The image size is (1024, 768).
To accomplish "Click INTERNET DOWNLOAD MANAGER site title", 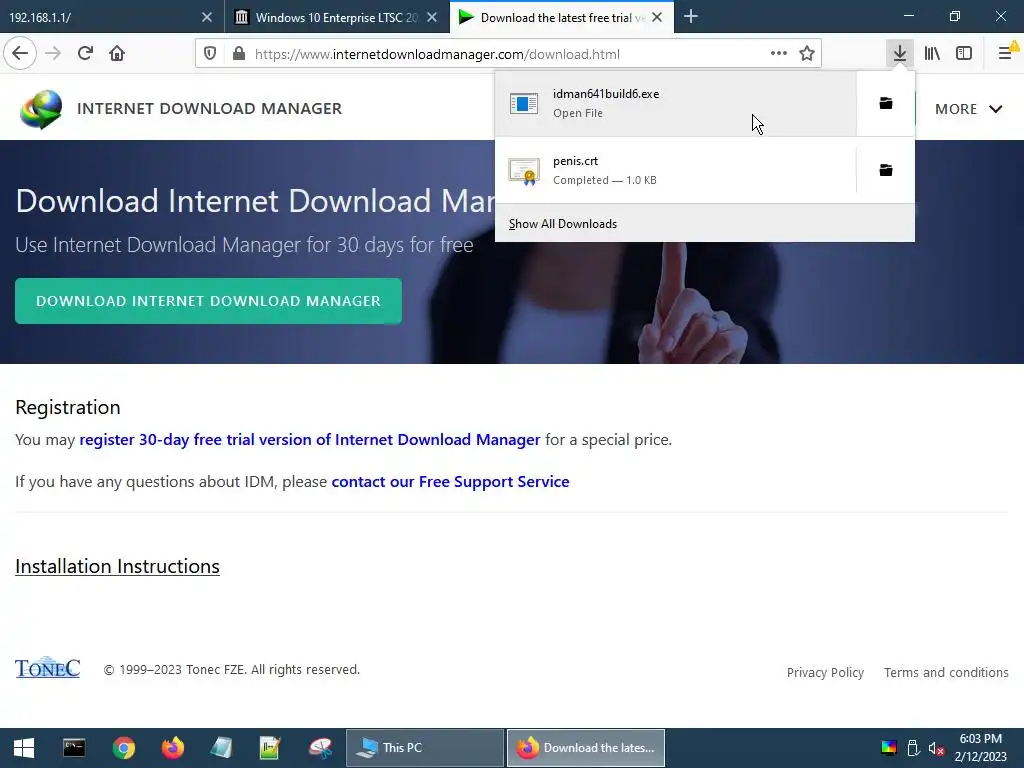I will pos(210,108).
